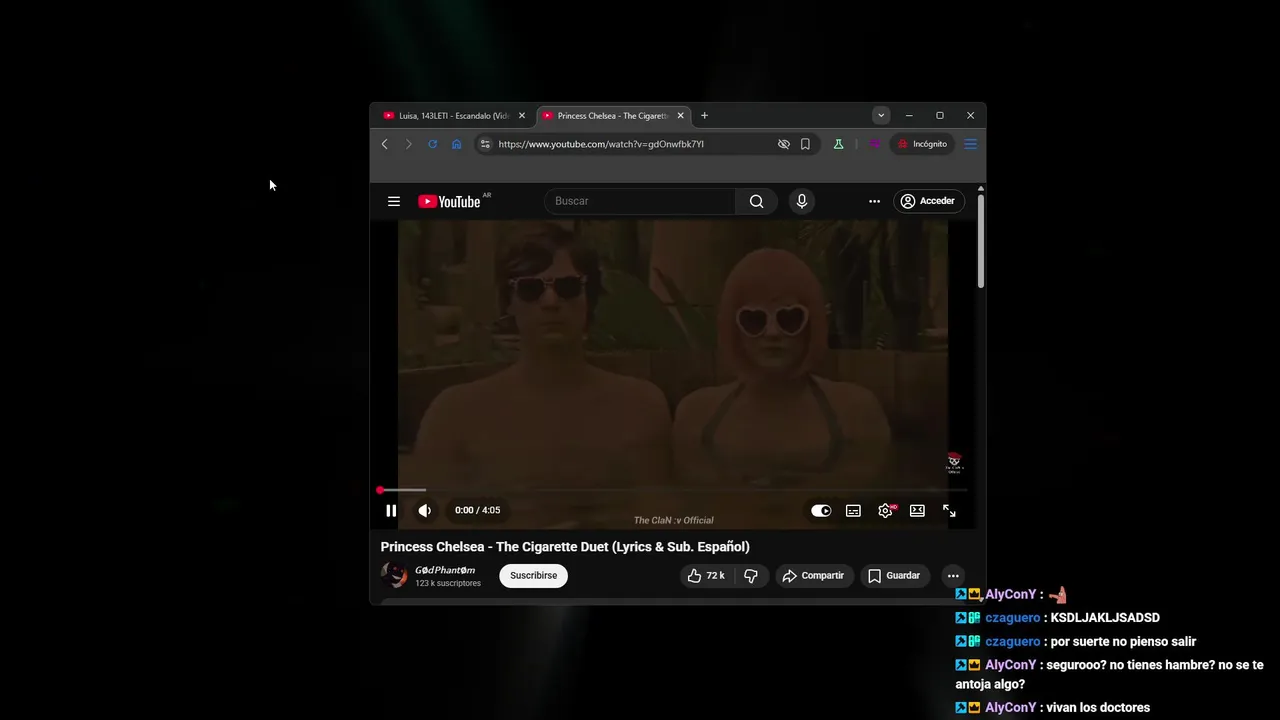This screenshot has width=1280, height=720.
Task: Turn on subtitles with captions icon
Action: pyautogui.click(x=853, y=510)
